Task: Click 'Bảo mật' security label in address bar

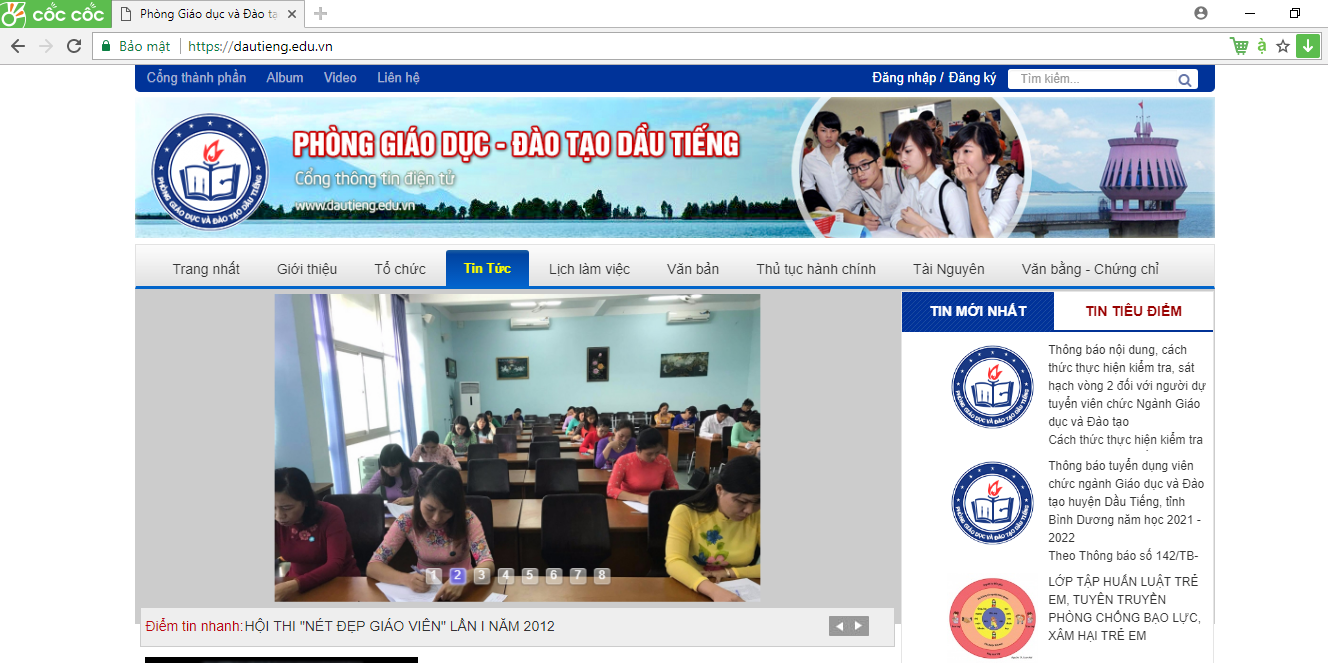Action: pos(144,46)
